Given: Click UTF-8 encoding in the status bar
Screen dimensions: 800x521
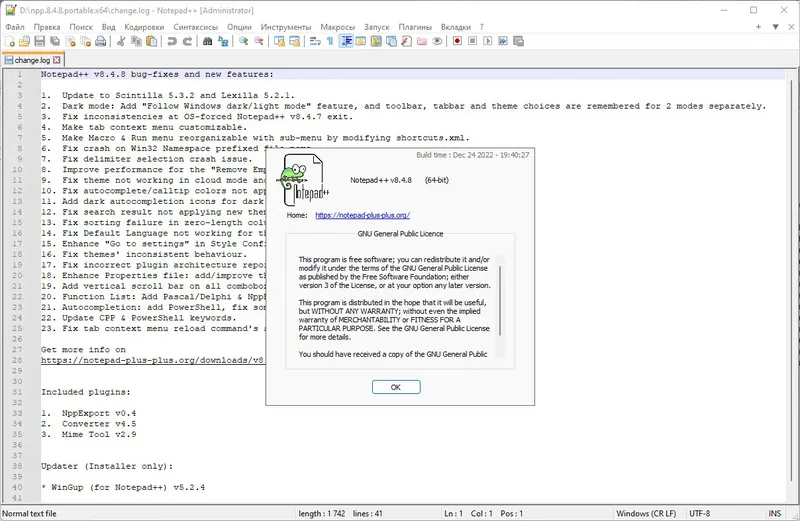Looking at the screenshot, I should [x=699, y=513].
